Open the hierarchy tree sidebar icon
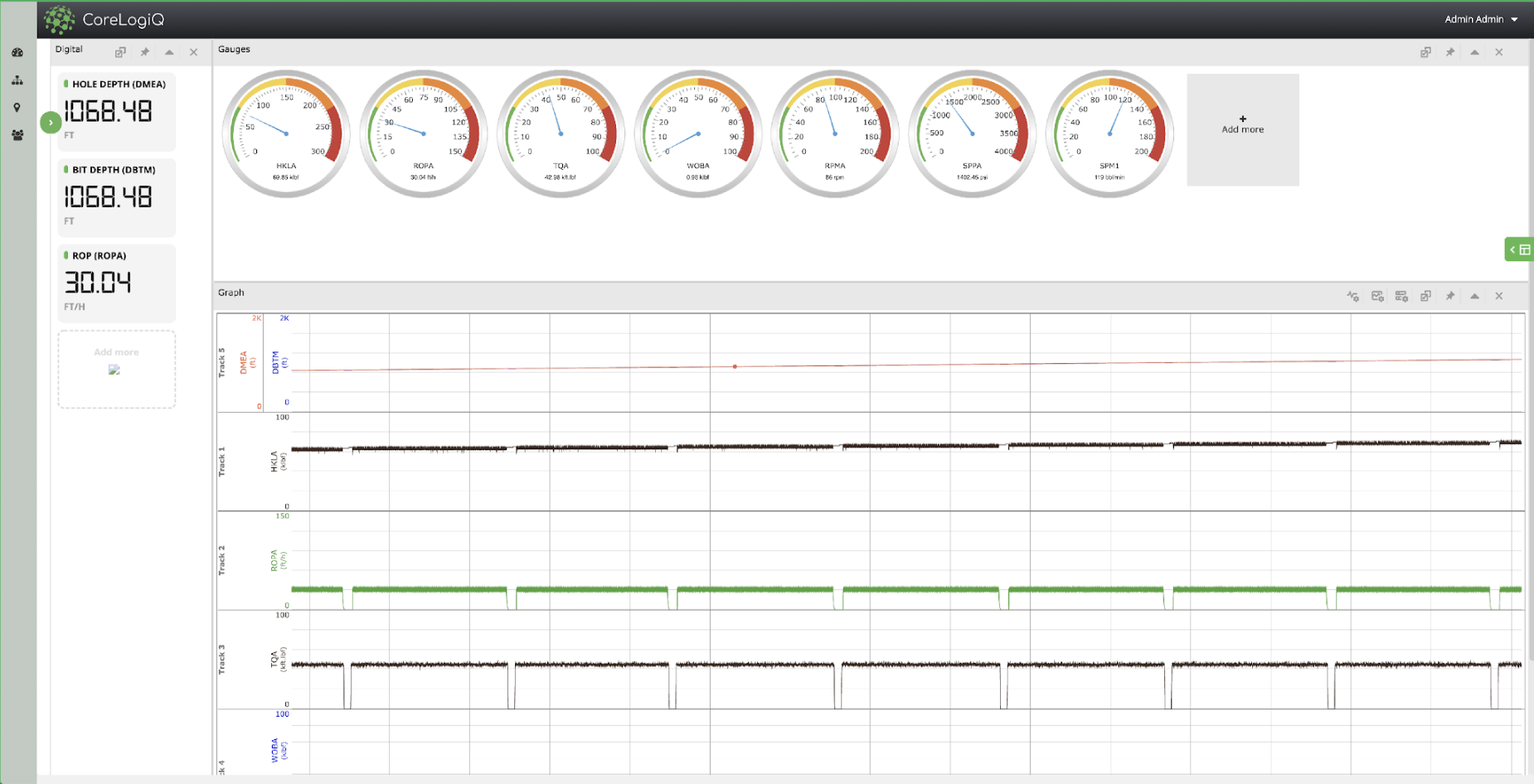 (x=17, y=80)
